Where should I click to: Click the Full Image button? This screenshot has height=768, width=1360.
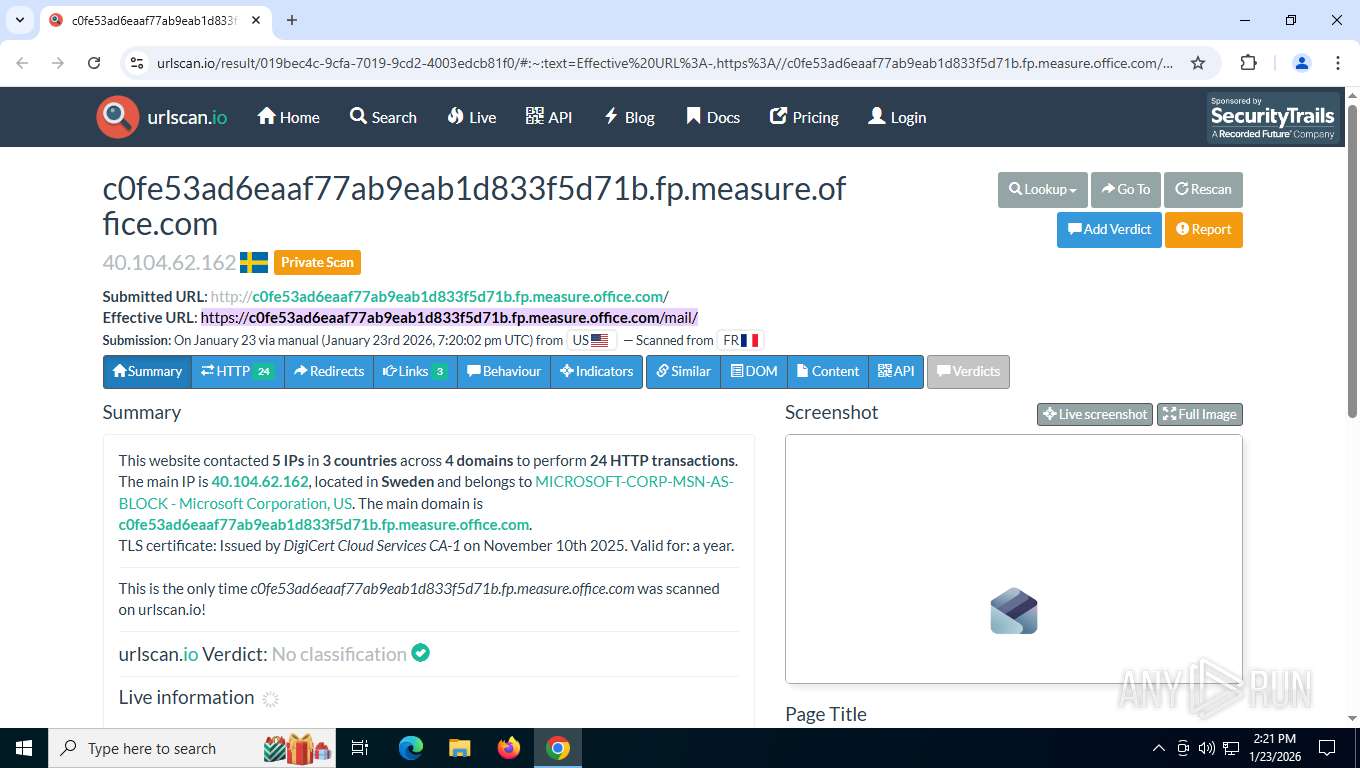[1200, 414]
